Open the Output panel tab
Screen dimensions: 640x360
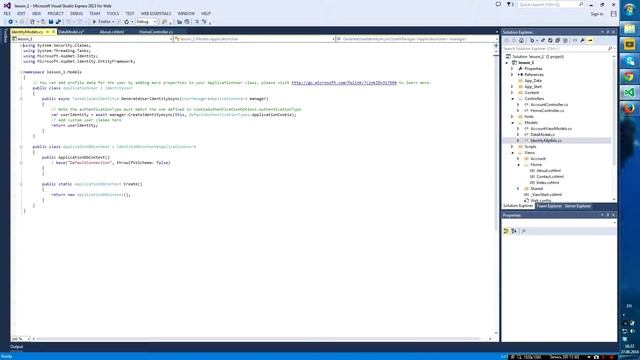(x=17, y=347)
